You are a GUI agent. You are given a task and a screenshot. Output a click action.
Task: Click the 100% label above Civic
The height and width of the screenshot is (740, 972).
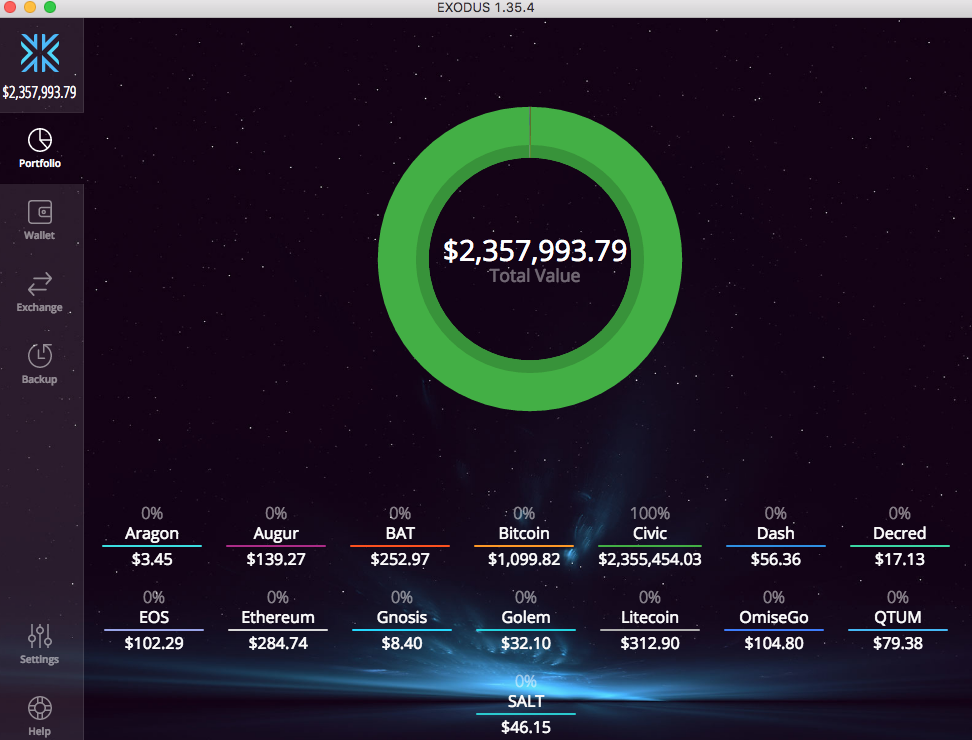click(650, 513)
